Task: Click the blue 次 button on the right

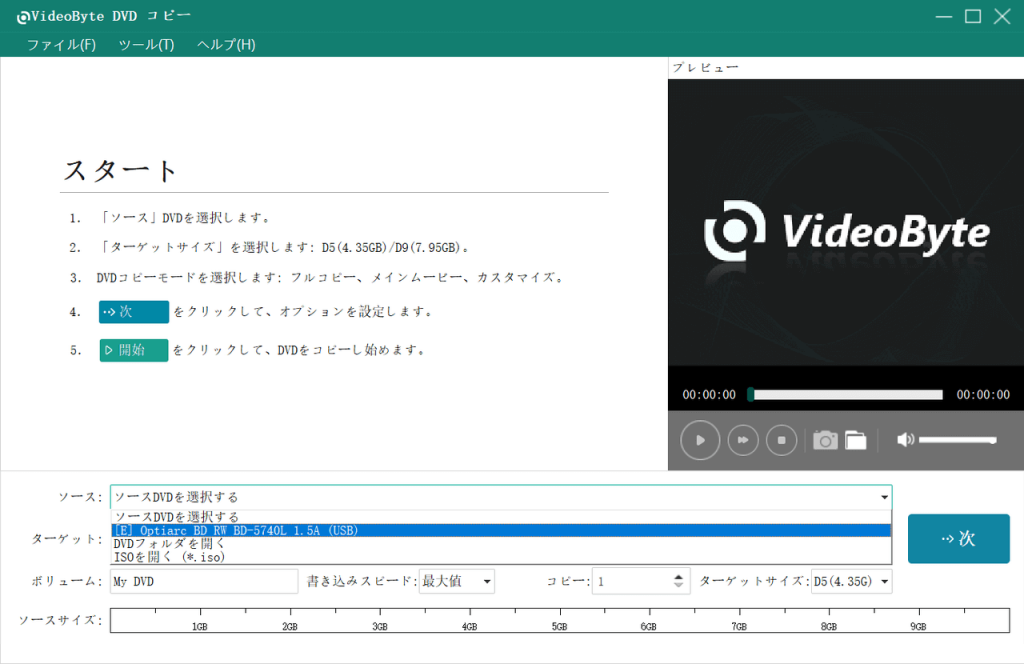Action: pyautogui.click(x=958, y=538)
